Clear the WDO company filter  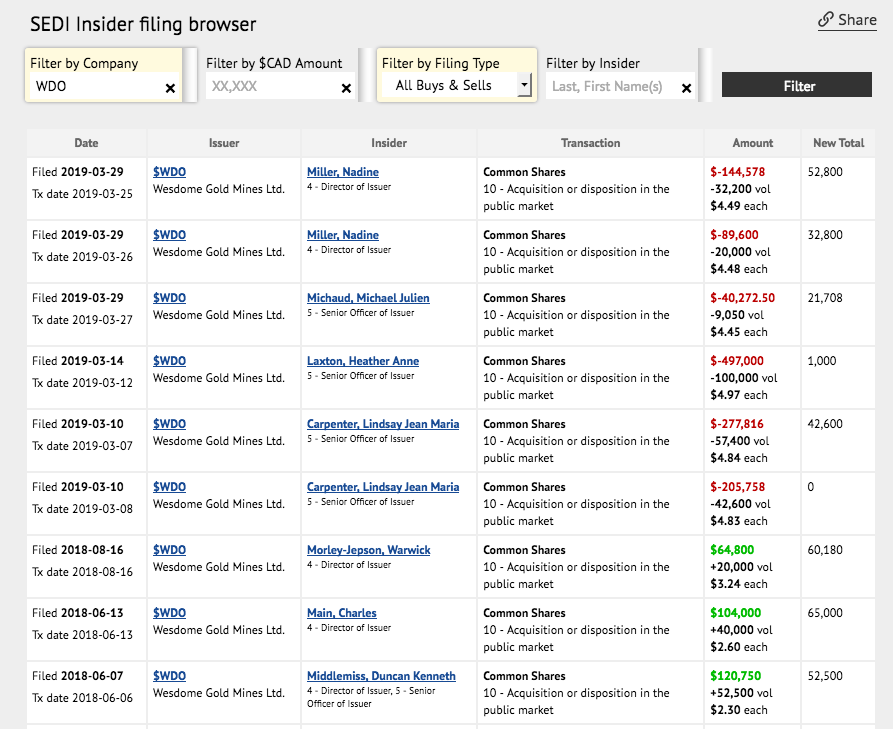click(x=170, y=88)
